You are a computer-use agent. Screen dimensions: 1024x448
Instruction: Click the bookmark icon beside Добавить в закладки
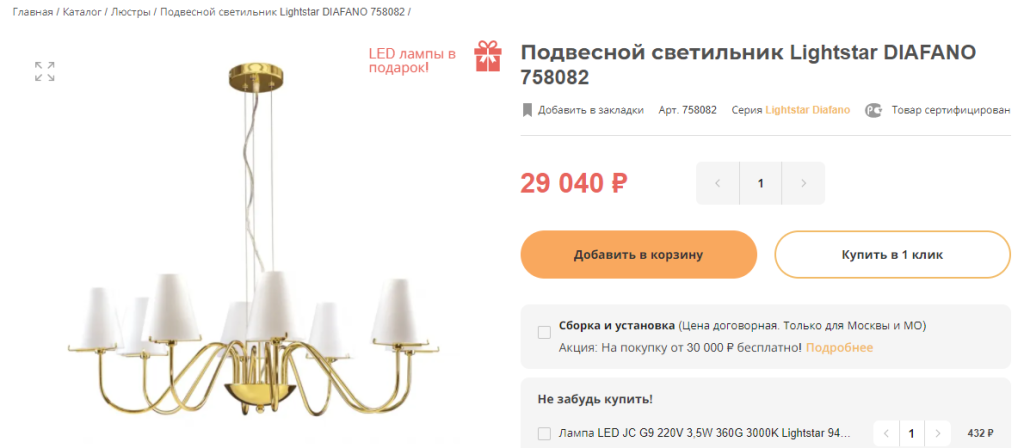[528, 110]
